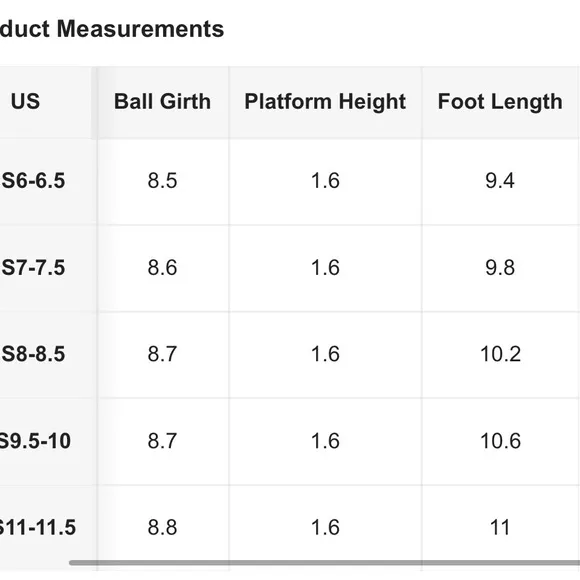Screen dimensions: 580x580
Task: Click Ball Girth value 8.8
Action: (162, 527)
